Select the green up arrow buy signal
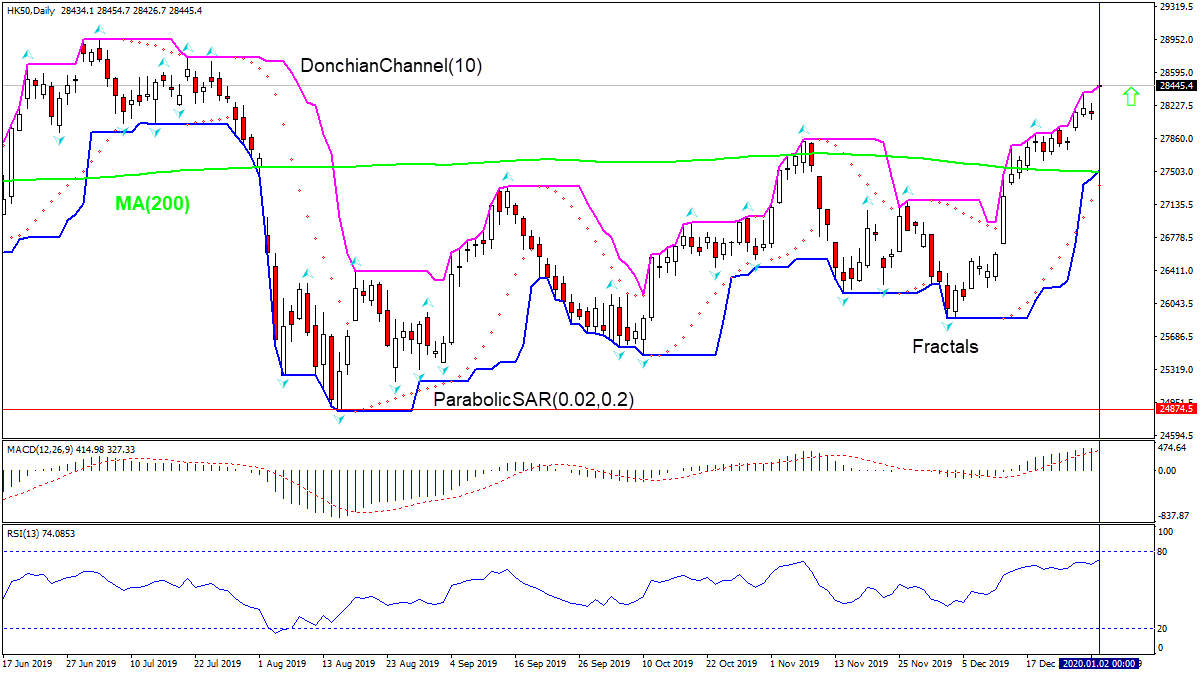The width and height of the screenshot is (1200, 675). 1131,96
